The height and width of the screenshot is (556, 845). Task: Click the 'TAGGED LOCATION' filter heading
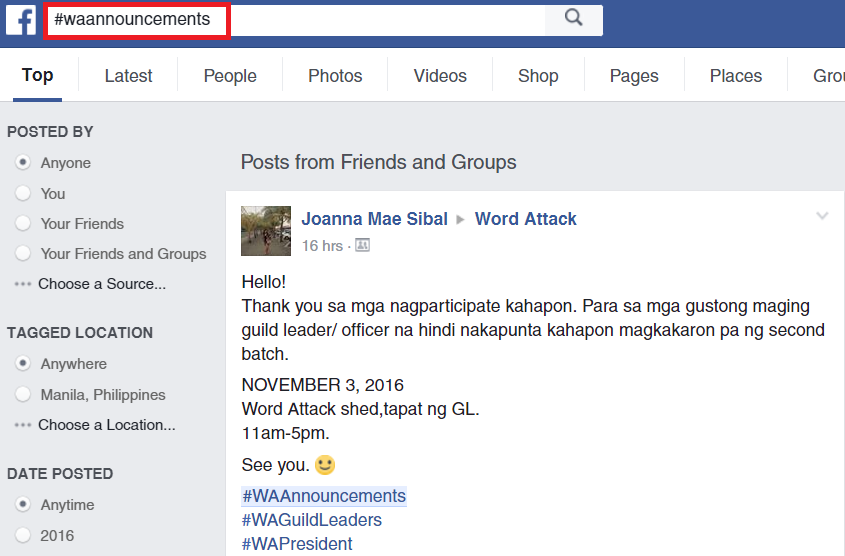click(80, 333)
